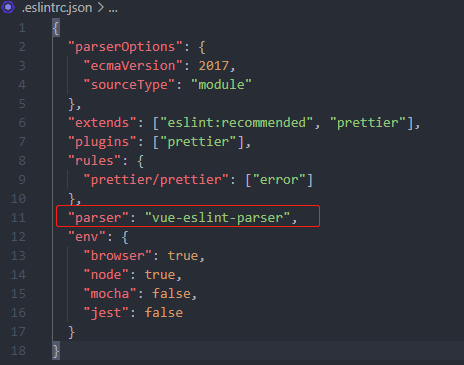Click the "prettier/prettier" rule key
Screen dimensions: 464x365
tap(156, 180)
